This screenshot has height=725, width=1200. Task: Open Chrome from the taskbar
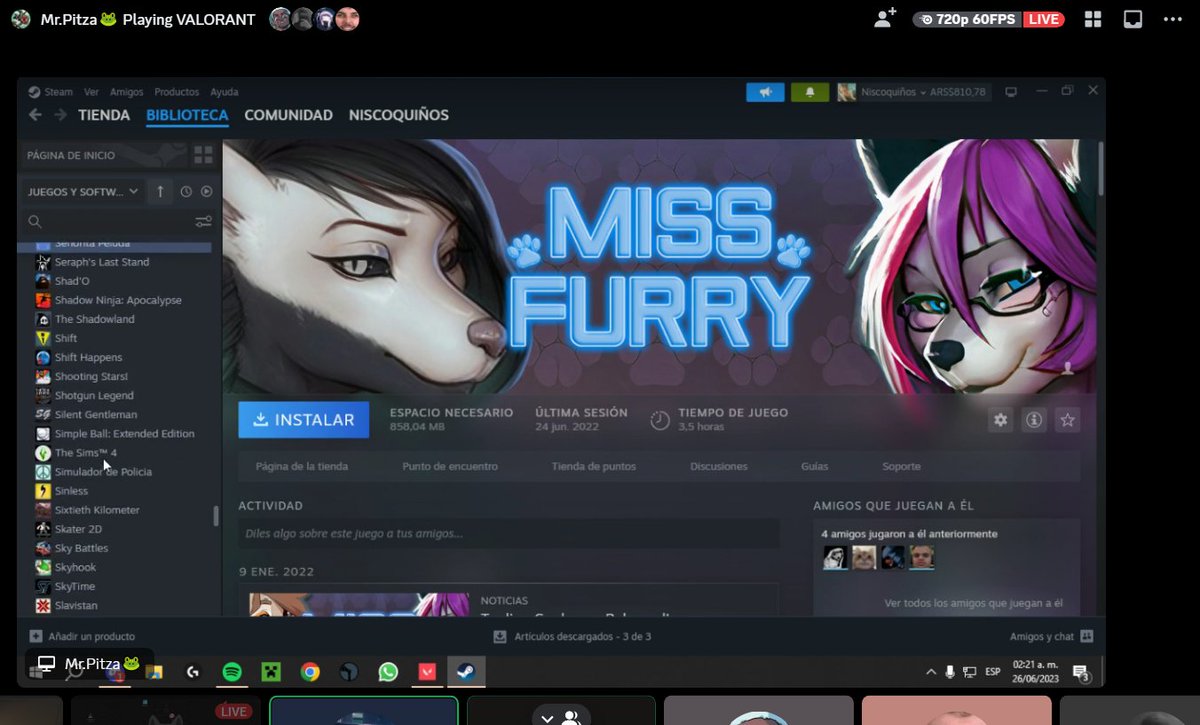coord(310,672)
